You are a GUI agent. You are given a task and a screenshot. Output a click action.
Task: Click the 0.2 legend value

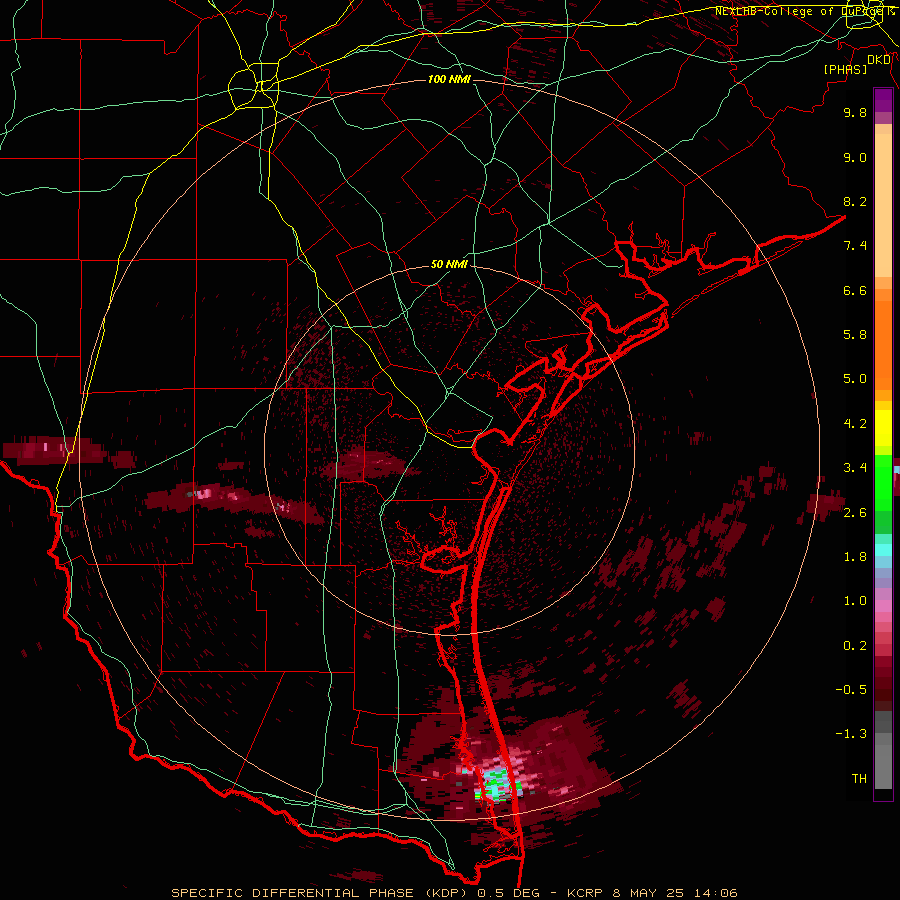coord(855,646)
